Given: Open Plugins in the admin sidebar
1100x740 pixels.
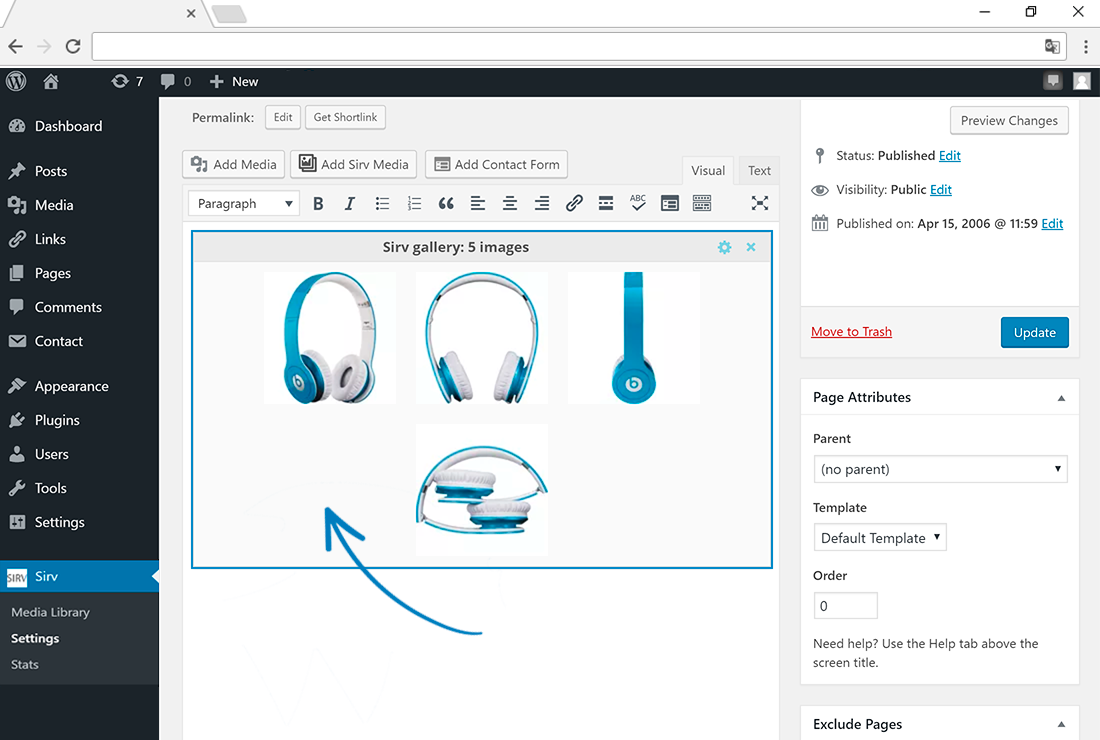Looking at the screenshot, I should 57,420.
